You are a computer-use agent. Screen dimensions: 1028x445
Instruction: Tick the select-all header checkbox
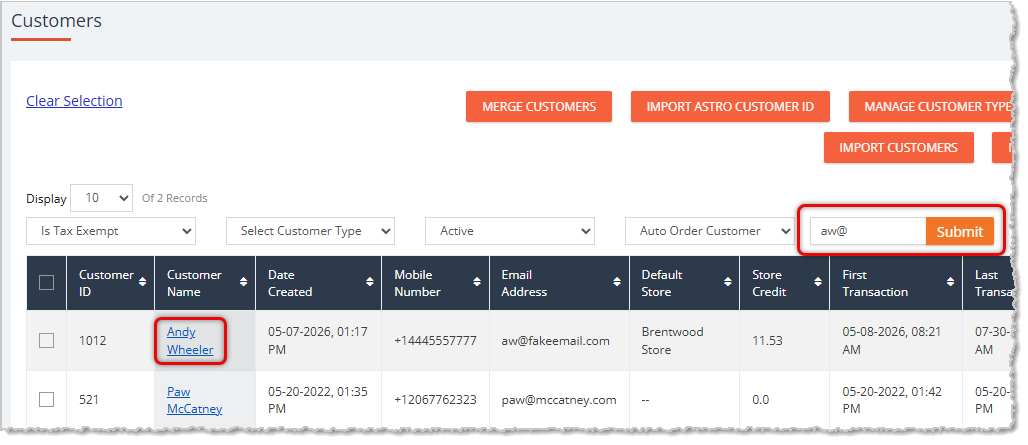pos(47,283)
